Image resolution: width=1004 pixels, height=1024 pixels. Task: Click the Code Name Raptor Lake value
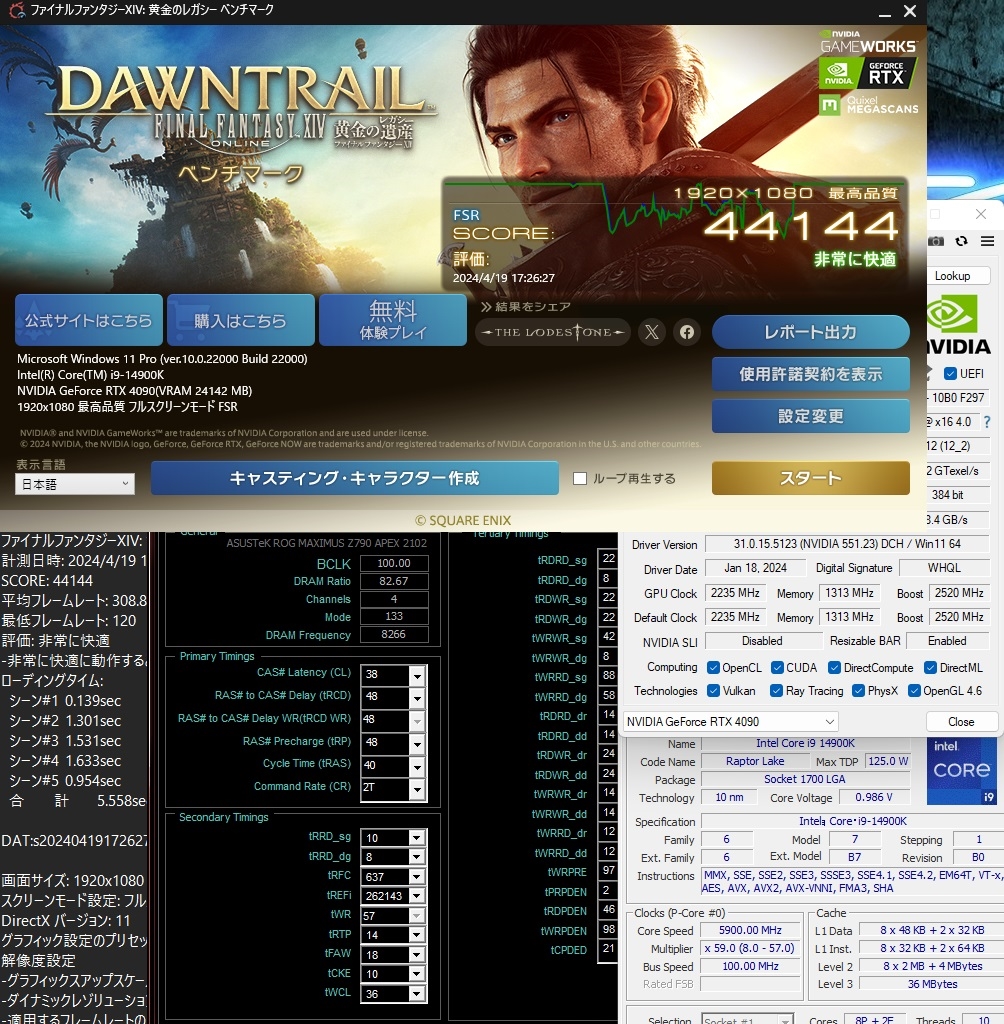pos(755,761)
